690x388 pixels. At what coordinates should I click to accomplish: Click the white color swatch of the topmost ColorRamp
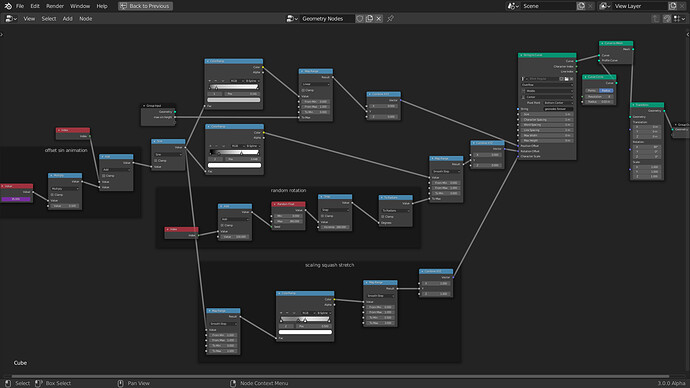(x=234, y=100)
